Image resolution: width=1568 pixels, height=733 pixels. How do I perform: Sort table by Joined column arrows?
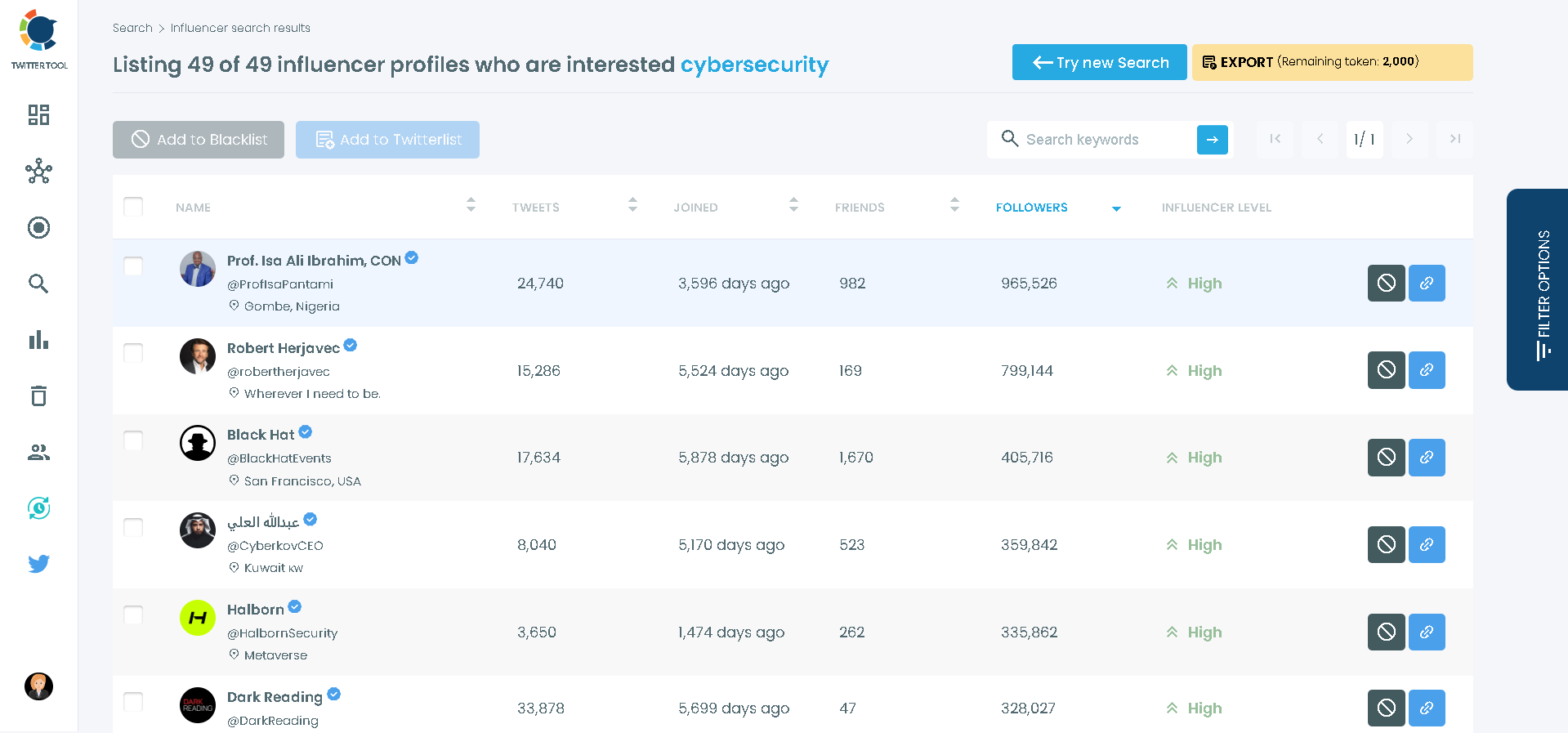pos(793,204)
